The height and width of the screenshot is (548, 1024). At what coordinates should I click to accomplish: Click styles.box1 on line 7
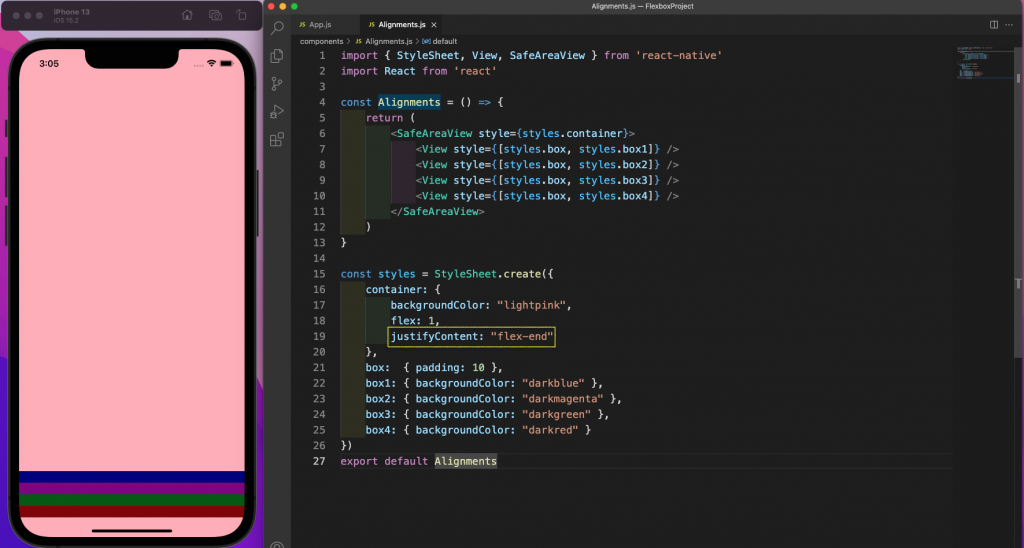(x=616, y=149)
